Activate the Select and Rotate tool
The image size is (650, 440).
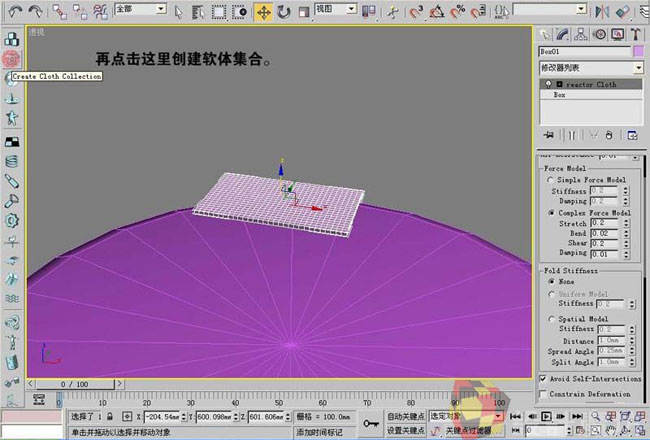pyautogui.click(x=284, y=12)
